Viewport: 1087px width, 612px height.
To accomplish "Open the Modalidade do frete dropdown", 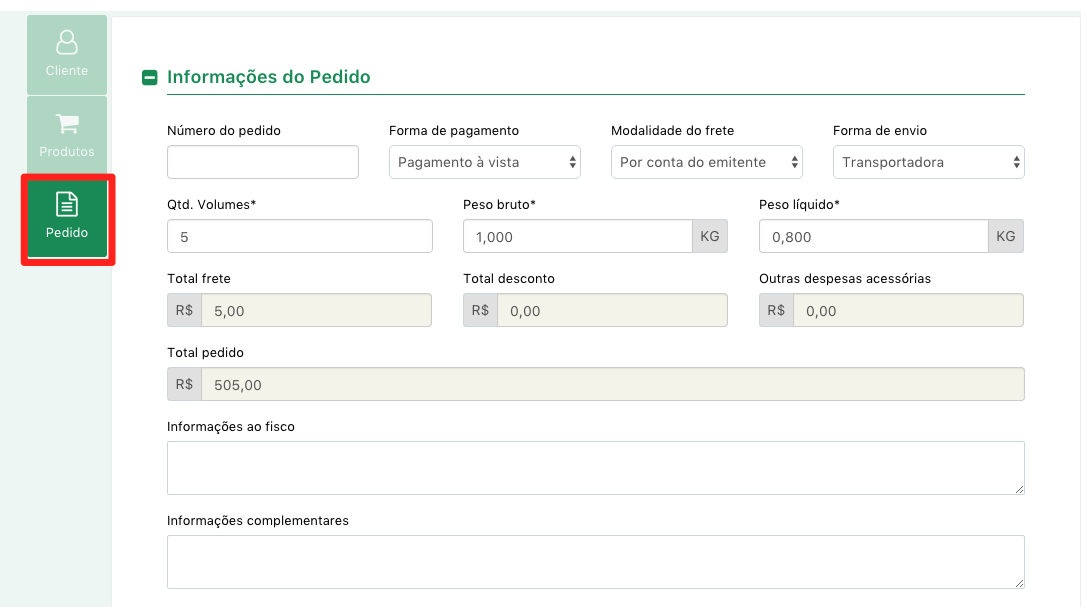I will [706, 162].
